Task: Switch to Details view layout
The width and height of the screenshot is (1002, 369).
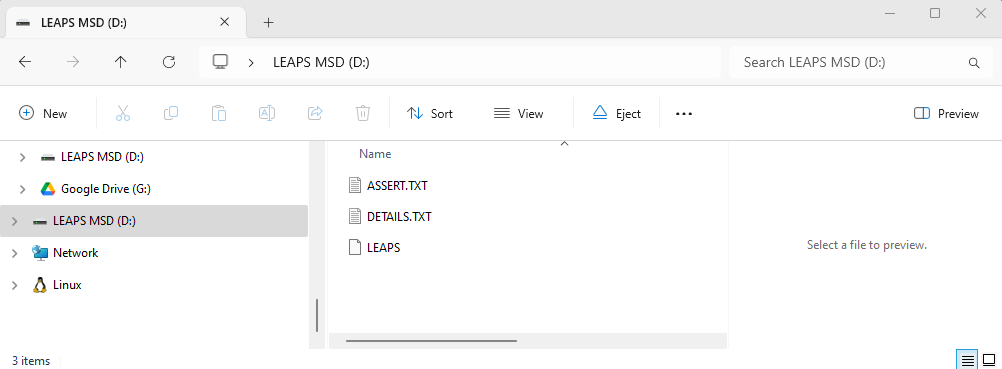Action: tap(967, 360)
